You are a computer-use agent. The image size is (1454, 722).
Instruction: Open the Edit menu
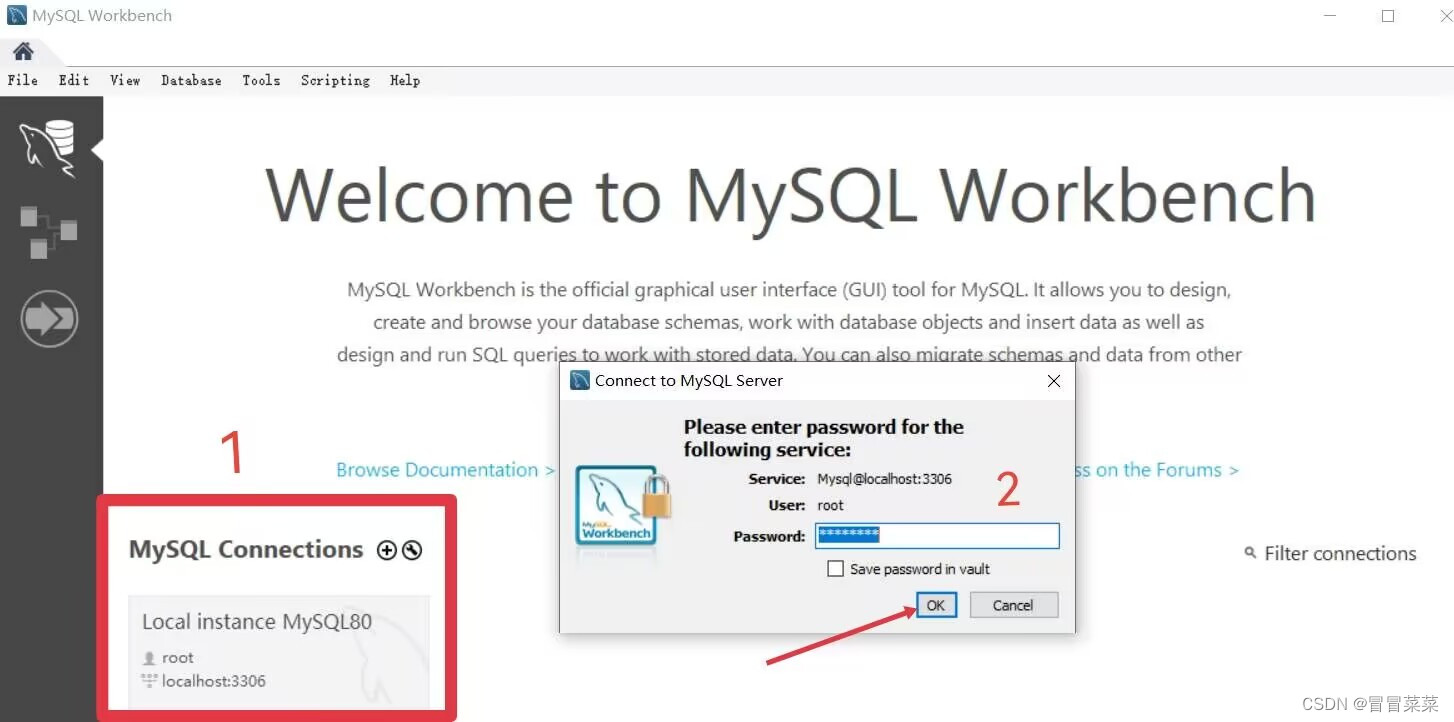[74, 80]
